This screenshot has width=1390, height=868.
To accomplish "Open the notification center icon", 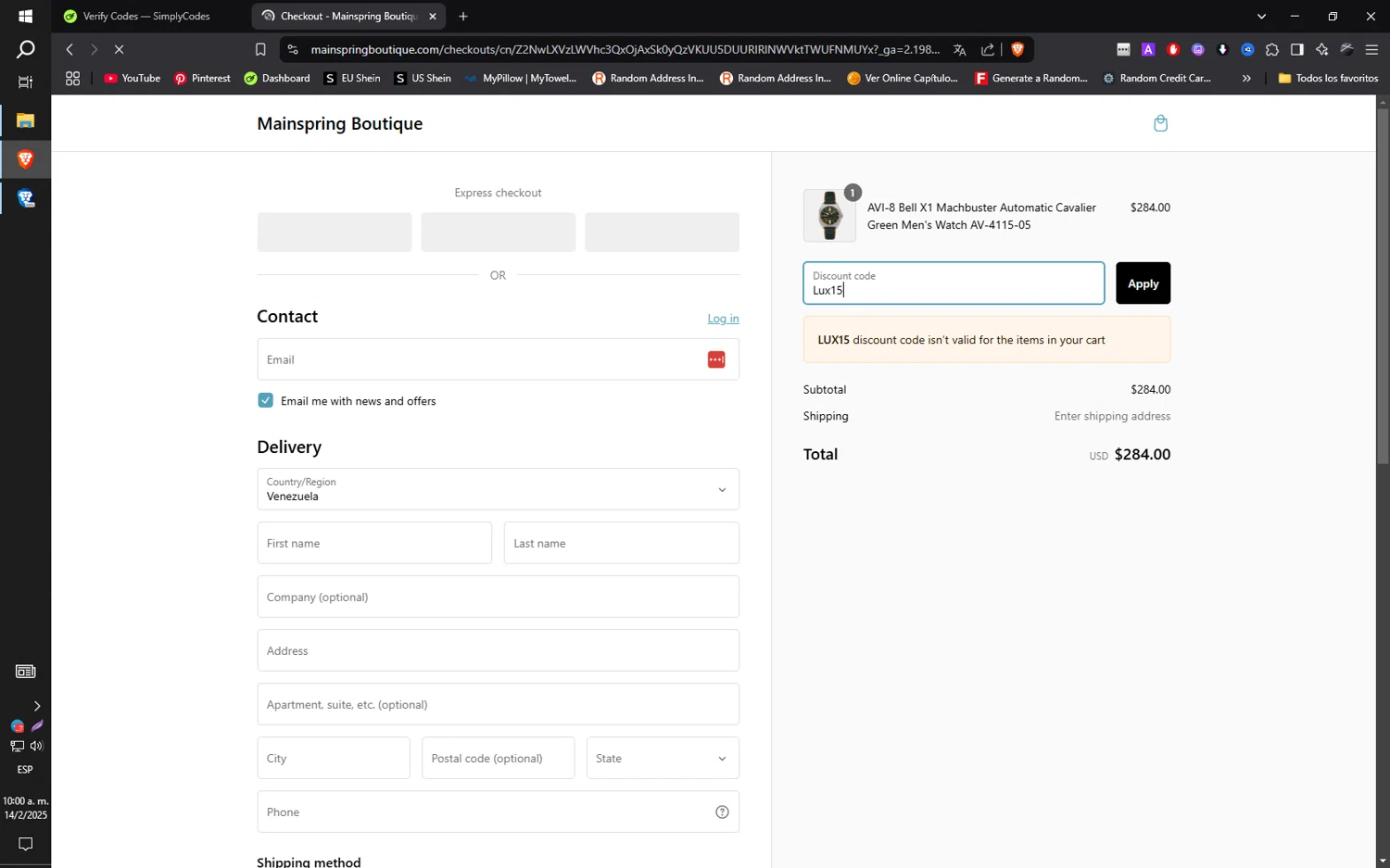I will 25,844.
